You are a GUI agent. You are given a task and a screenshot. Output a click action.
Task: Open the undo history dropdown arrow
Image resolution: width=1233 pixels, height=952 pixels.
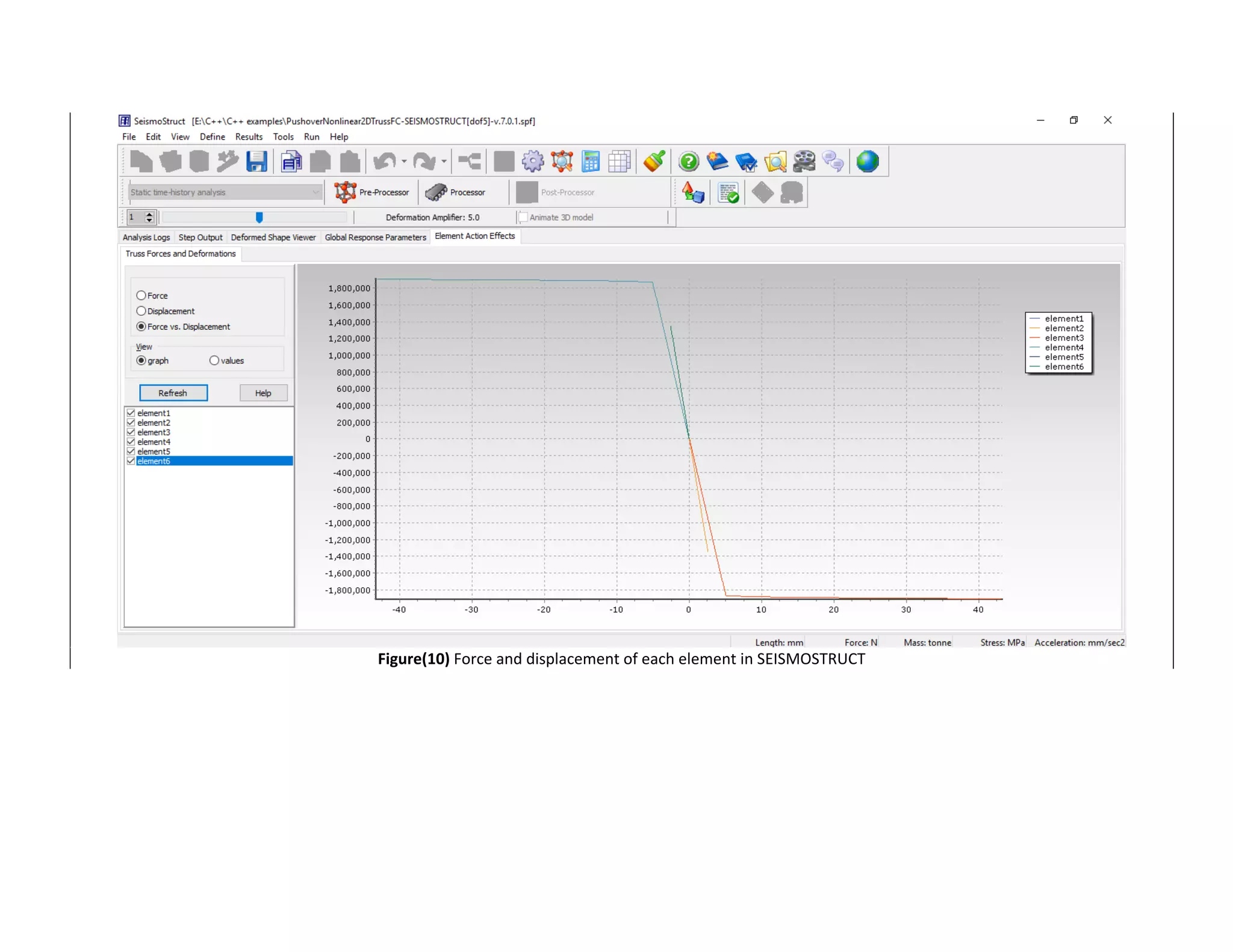[x=404, y=162]
